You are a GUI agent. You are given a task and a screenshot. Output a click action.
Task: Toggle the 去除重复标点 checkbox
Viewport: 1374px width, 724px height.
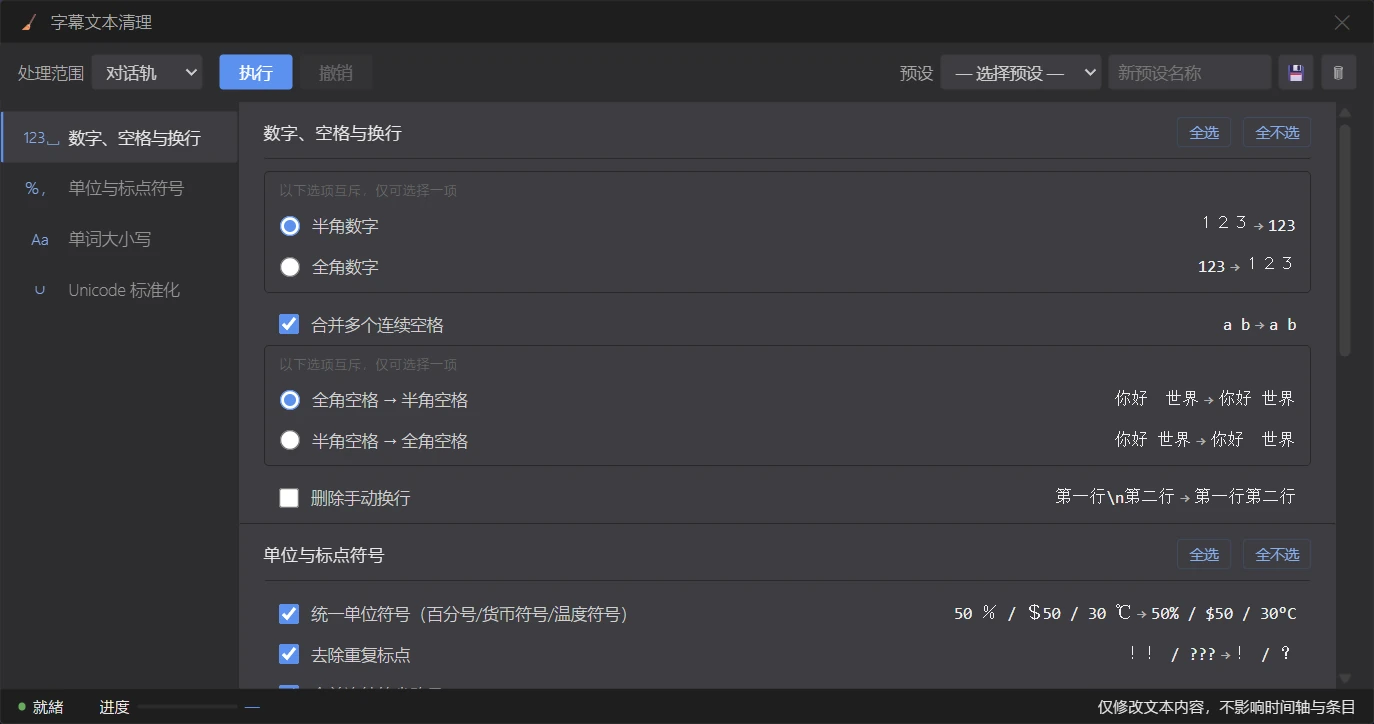pos(289,654)
